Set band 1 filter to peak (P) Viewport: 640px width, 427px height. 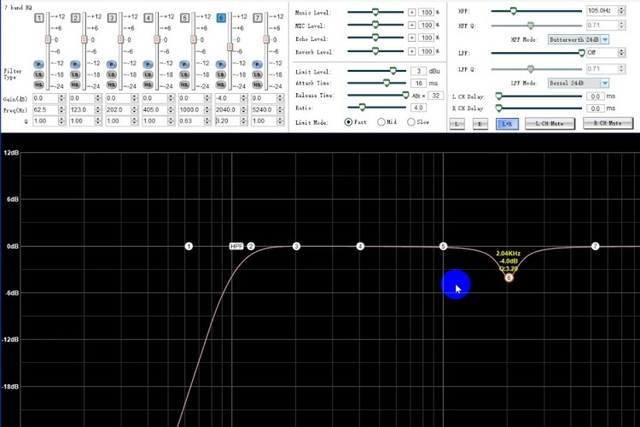[39, 64]
